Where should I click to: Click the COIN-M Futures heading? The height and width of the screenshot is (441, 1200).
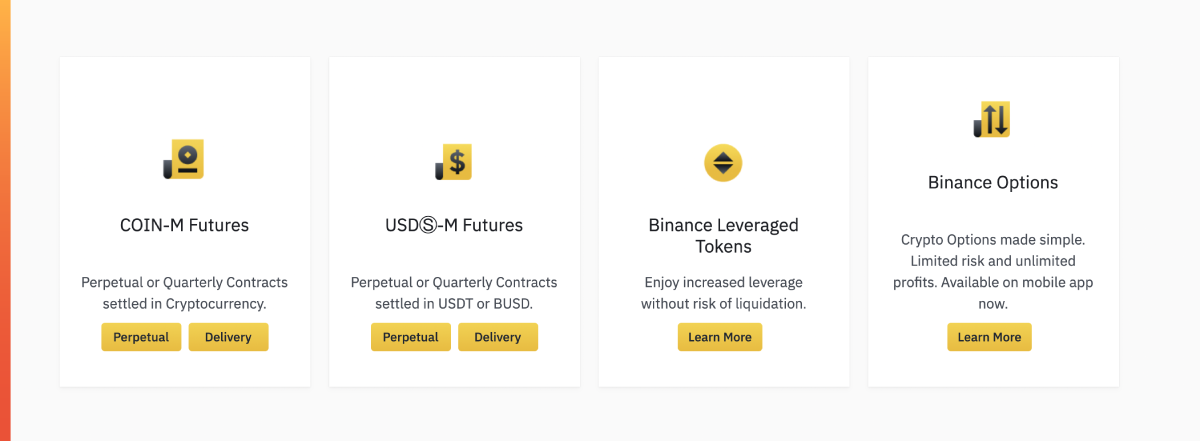[x=185, y=225]
